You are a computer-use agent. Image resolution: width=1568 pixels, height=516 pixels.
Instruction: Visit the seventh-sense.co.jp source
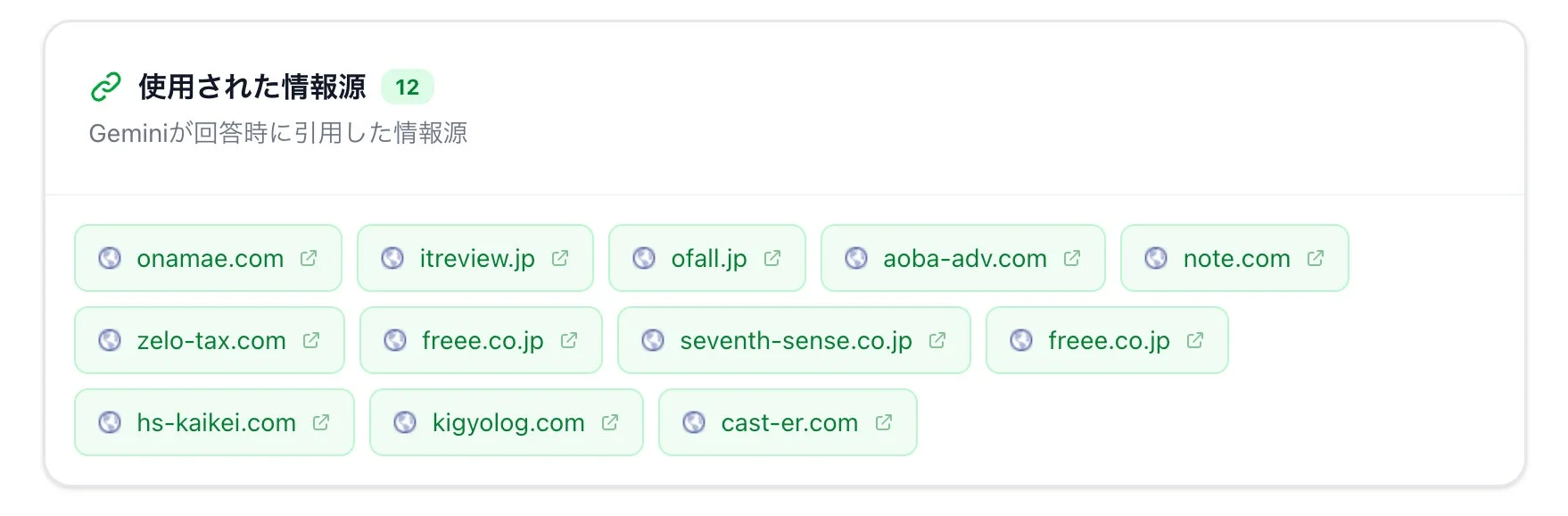click(x=793, y=340)
